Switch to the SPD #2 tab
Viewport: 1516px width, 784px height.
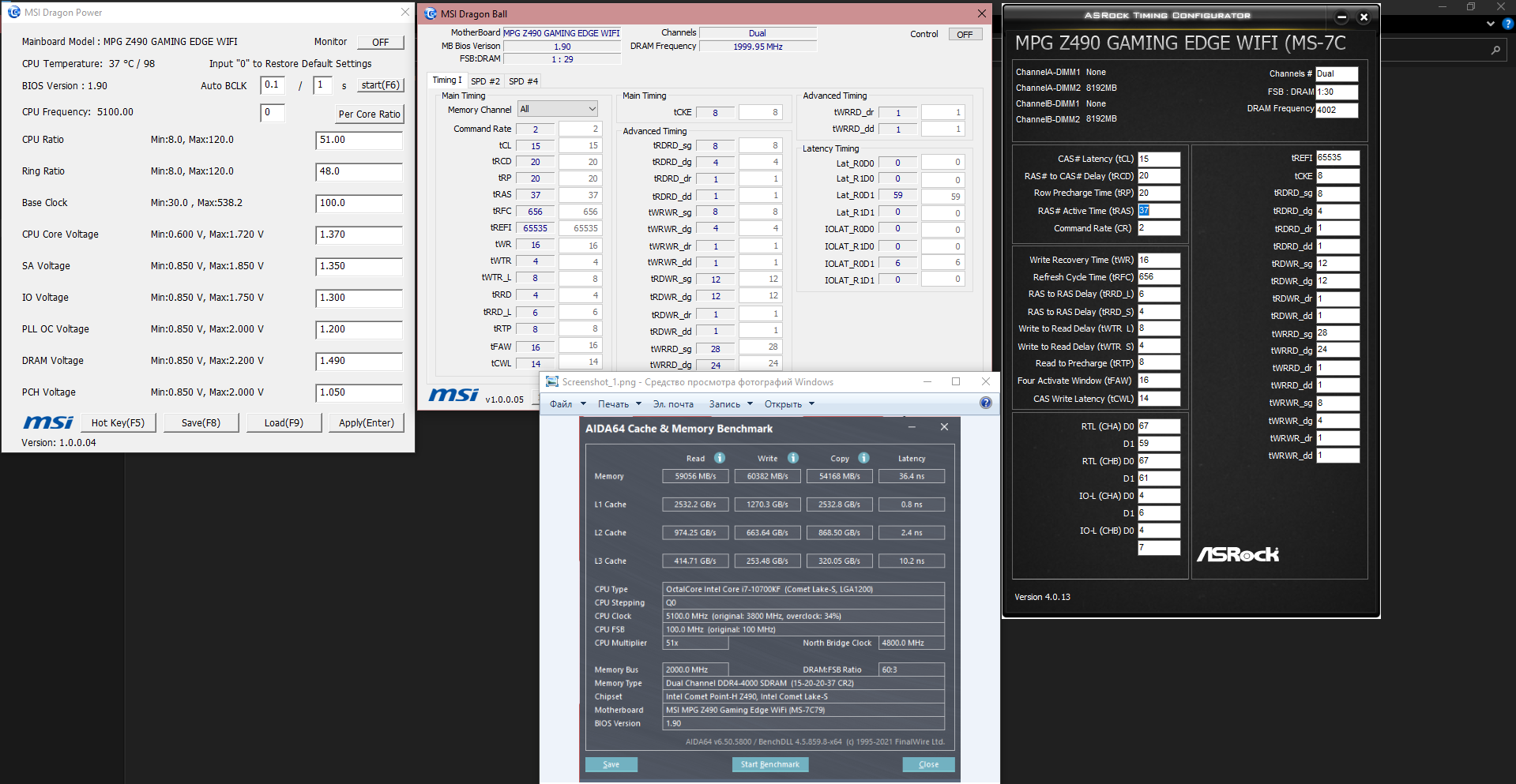(x=485, y=81)
